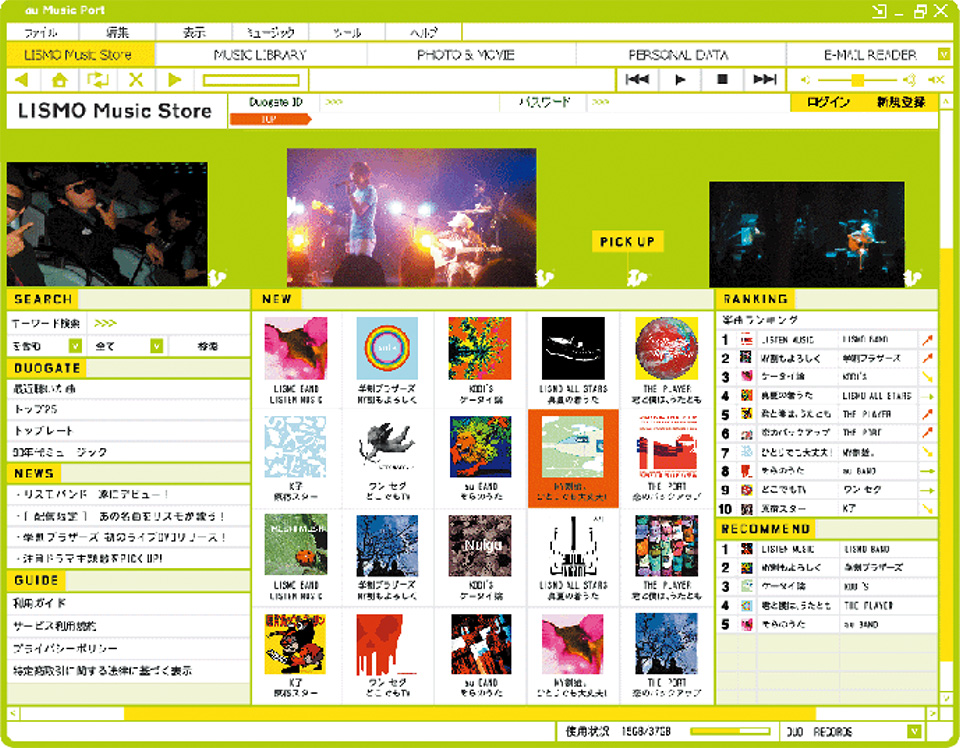Expand the tab bar dropdown arrow after E-MAIL READER
Viewport: 960px width, 748px height.
tap(943, 54)
